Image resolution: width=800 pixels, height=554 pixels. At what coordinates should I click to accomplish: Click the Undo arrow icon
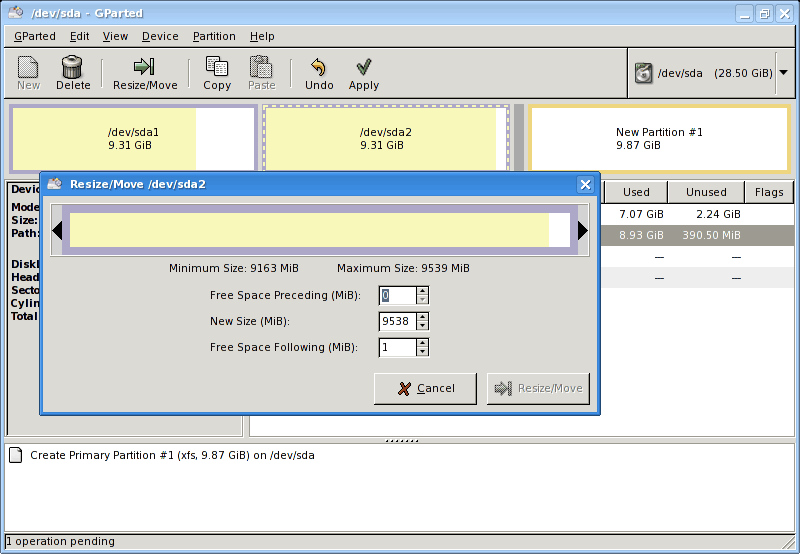(x=319, y=67)
